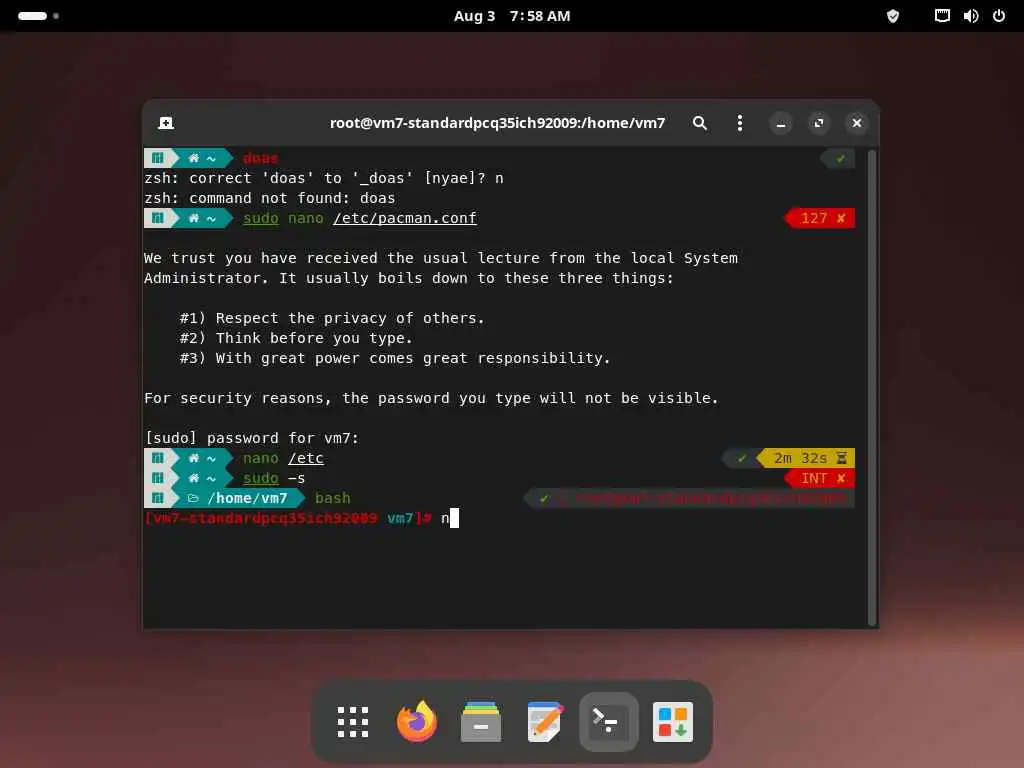Screen dimensions: 1024x768
Task: Click the '127' error status badge
Action: pyautogui.click(x=820, y=218)
